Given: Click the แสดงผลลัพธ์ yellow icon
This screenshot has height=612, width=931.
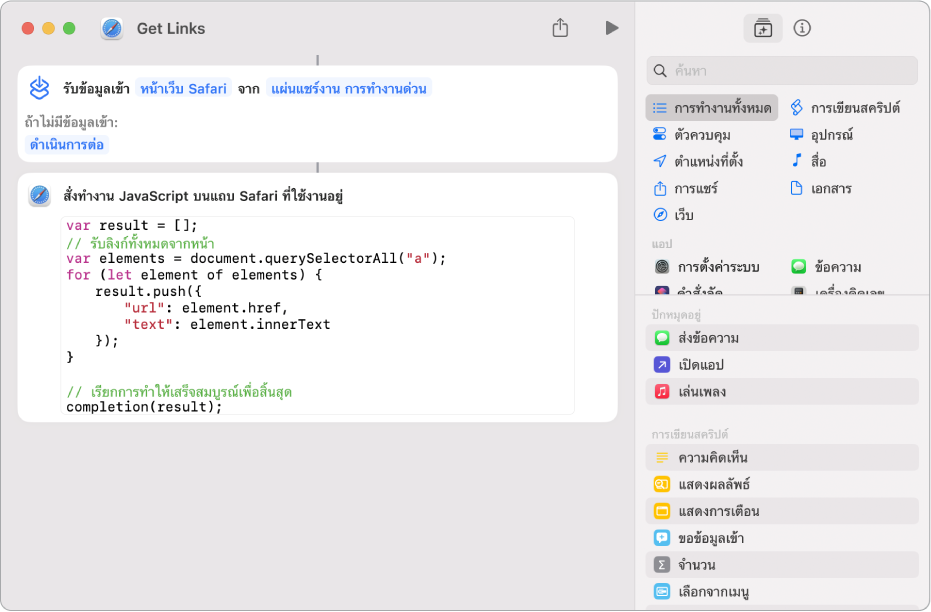Looking at the screenshot, I should 662,484.
